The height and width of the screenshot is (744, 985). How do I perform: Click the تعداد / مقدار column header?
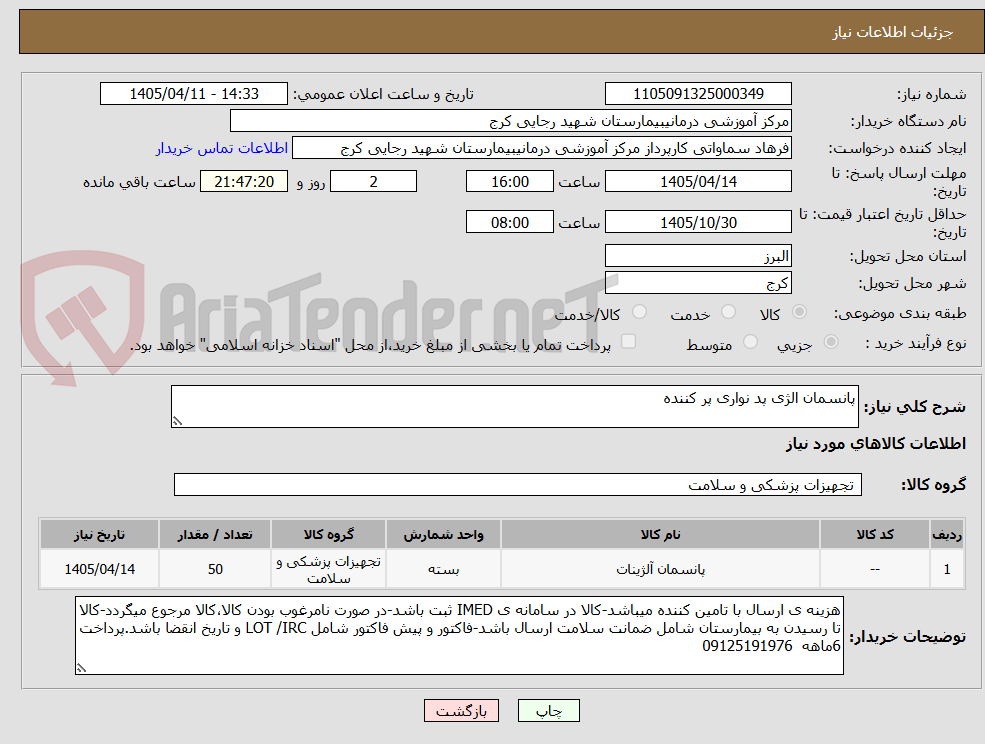coord(215,534)
